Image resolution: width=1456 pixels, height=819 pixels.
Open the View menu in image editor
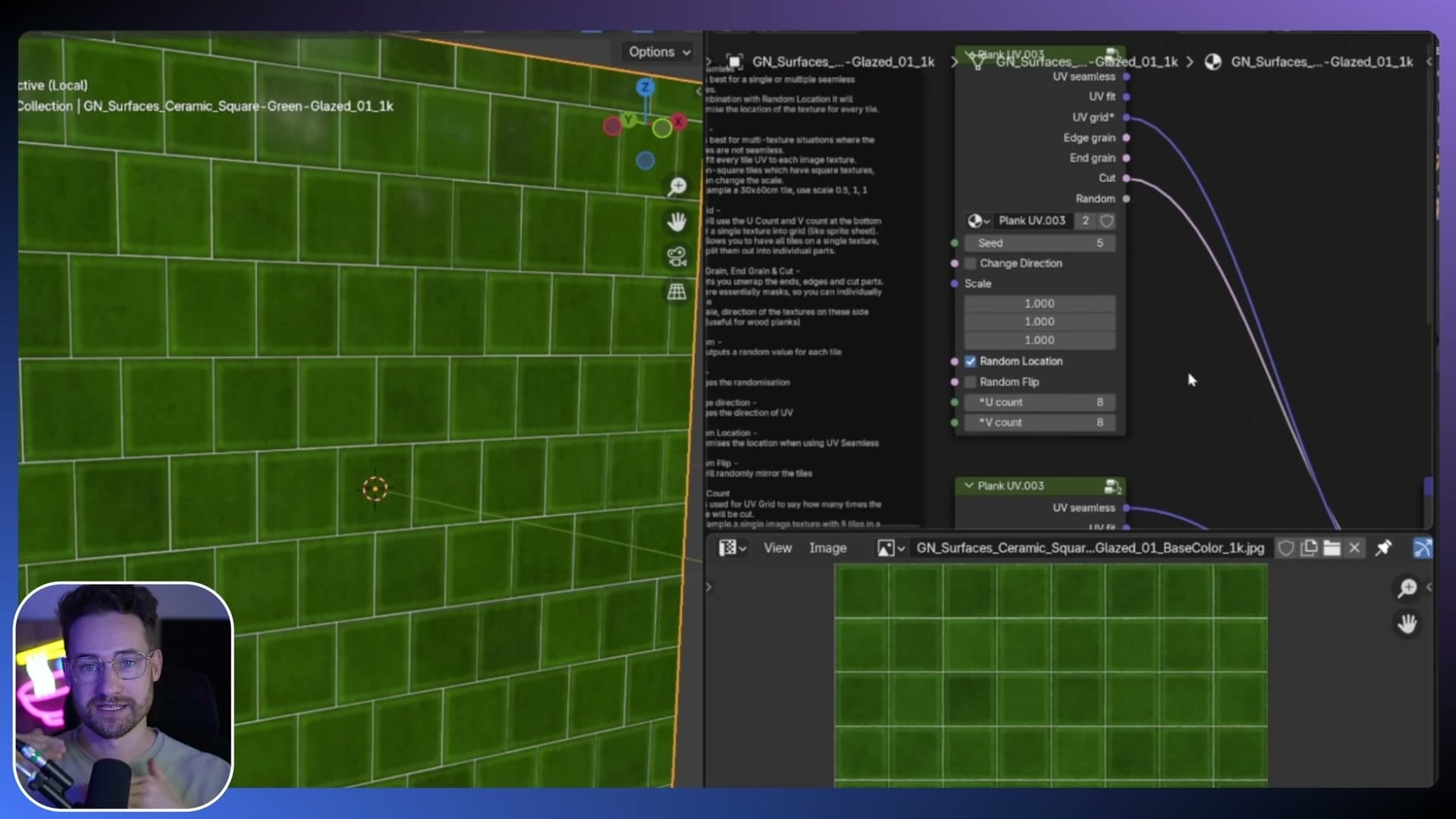coord(777,548)
